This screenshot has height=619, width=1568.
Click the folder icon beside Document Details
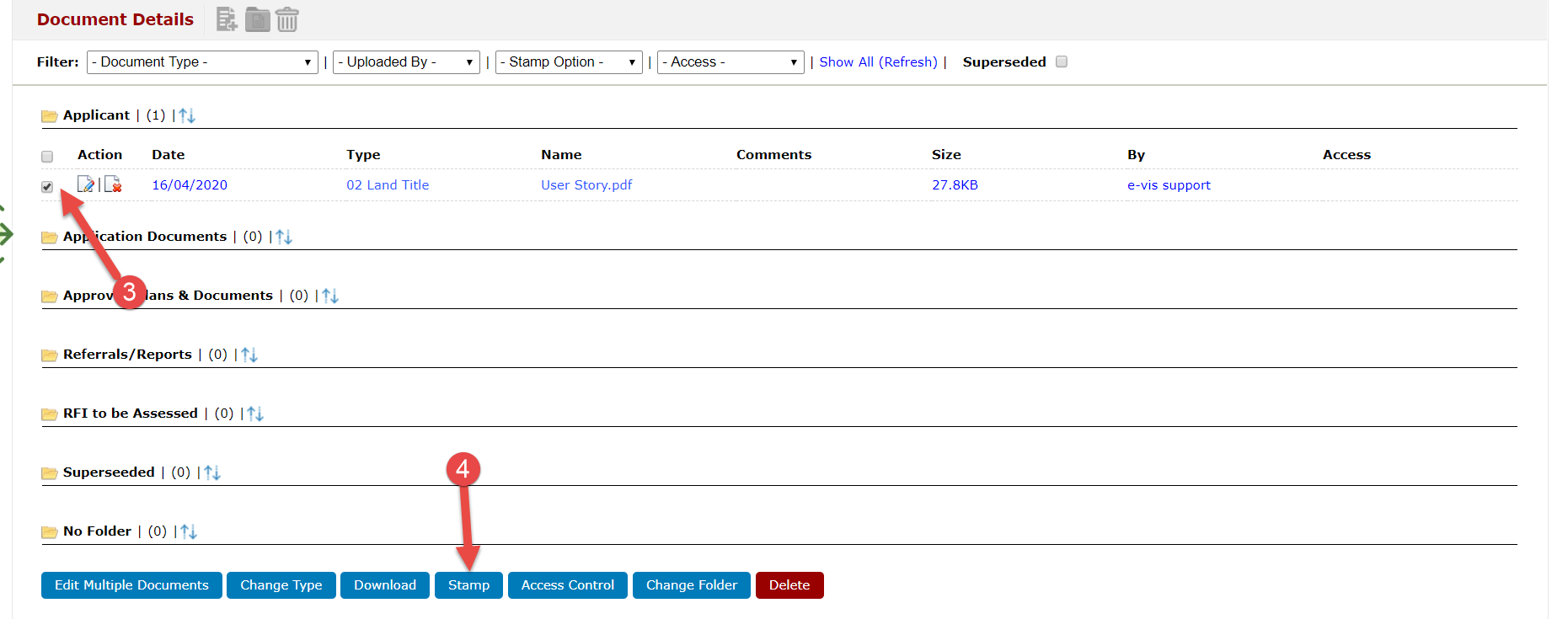(258, 19)
